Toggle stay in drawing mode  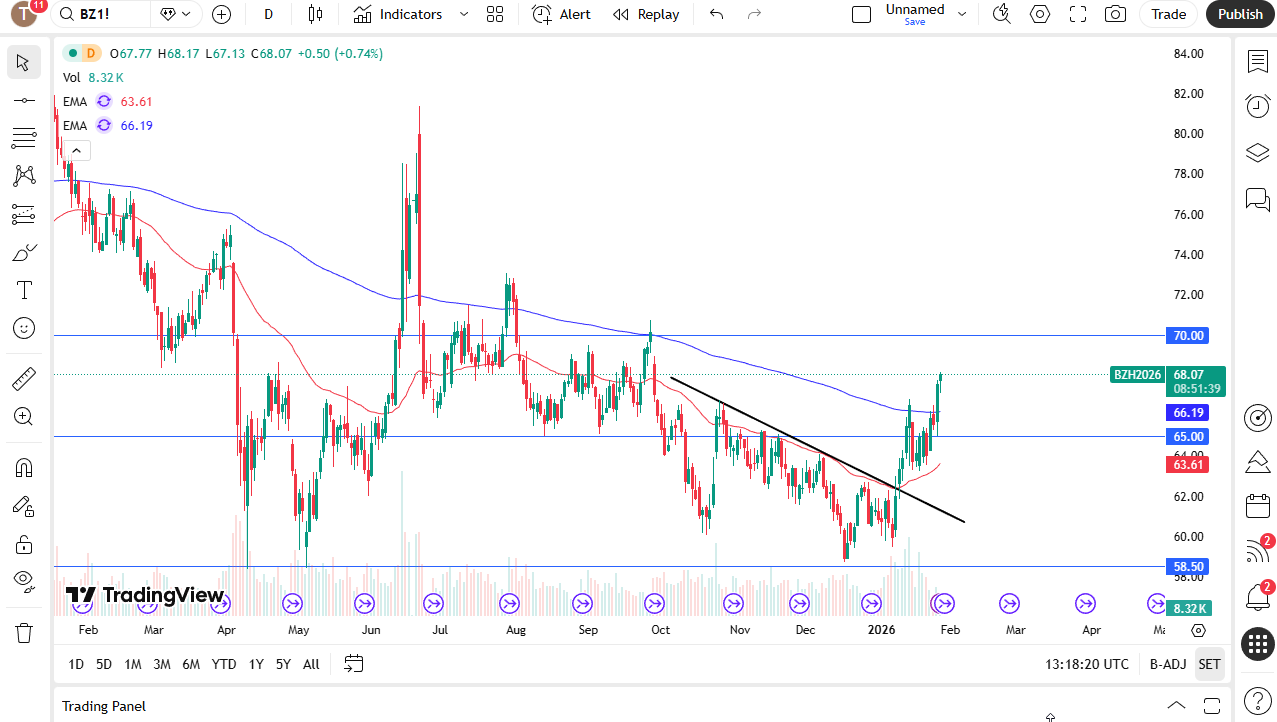click(24, 506)
